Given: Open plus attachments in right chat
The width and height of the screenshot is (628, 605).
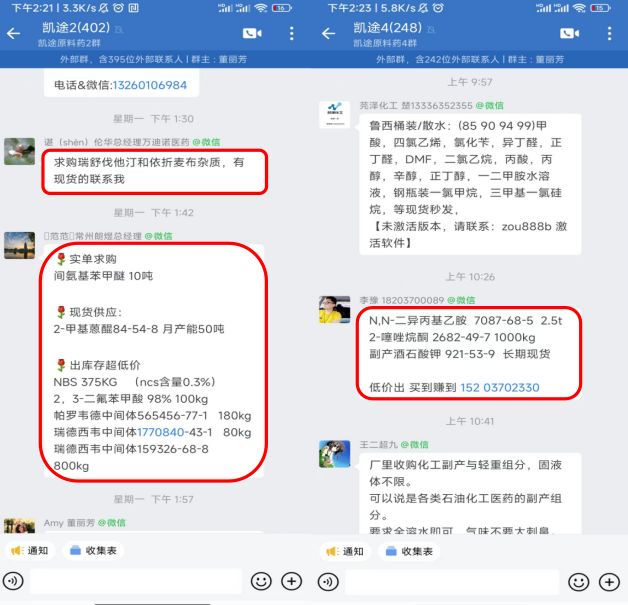Looking at the screenshot, I should click(x=609, y=581).
